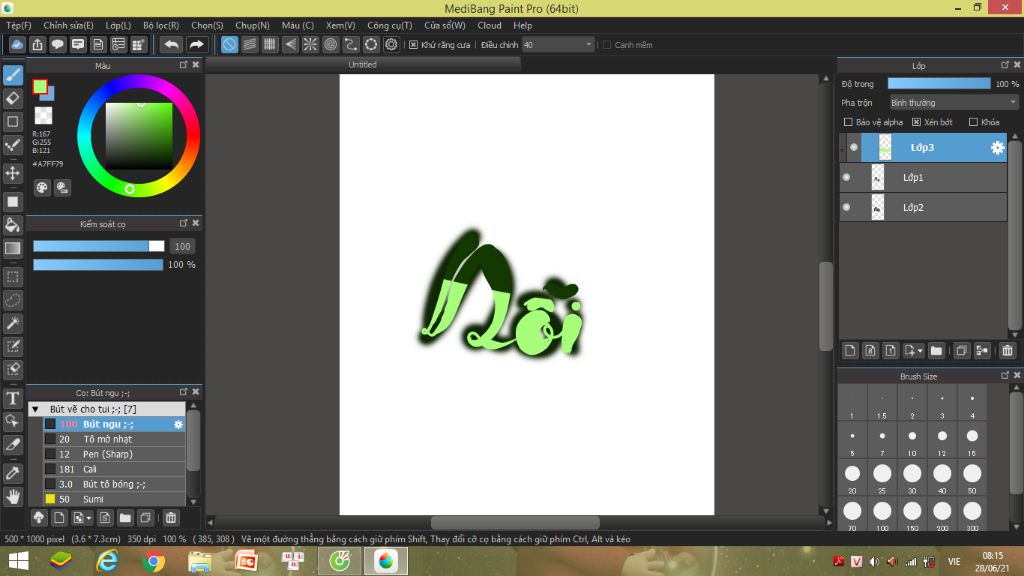This screenshot has width=1024, height=576.
Task: Toggle Xén bớt clipping checkbox
Action: [916, 122]
